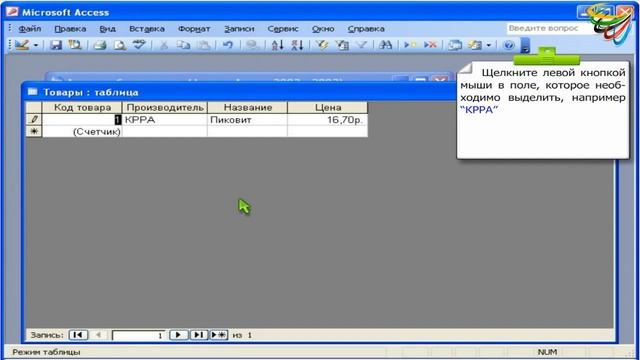Click the record number field
640x360 pixels.
(139, 335)
